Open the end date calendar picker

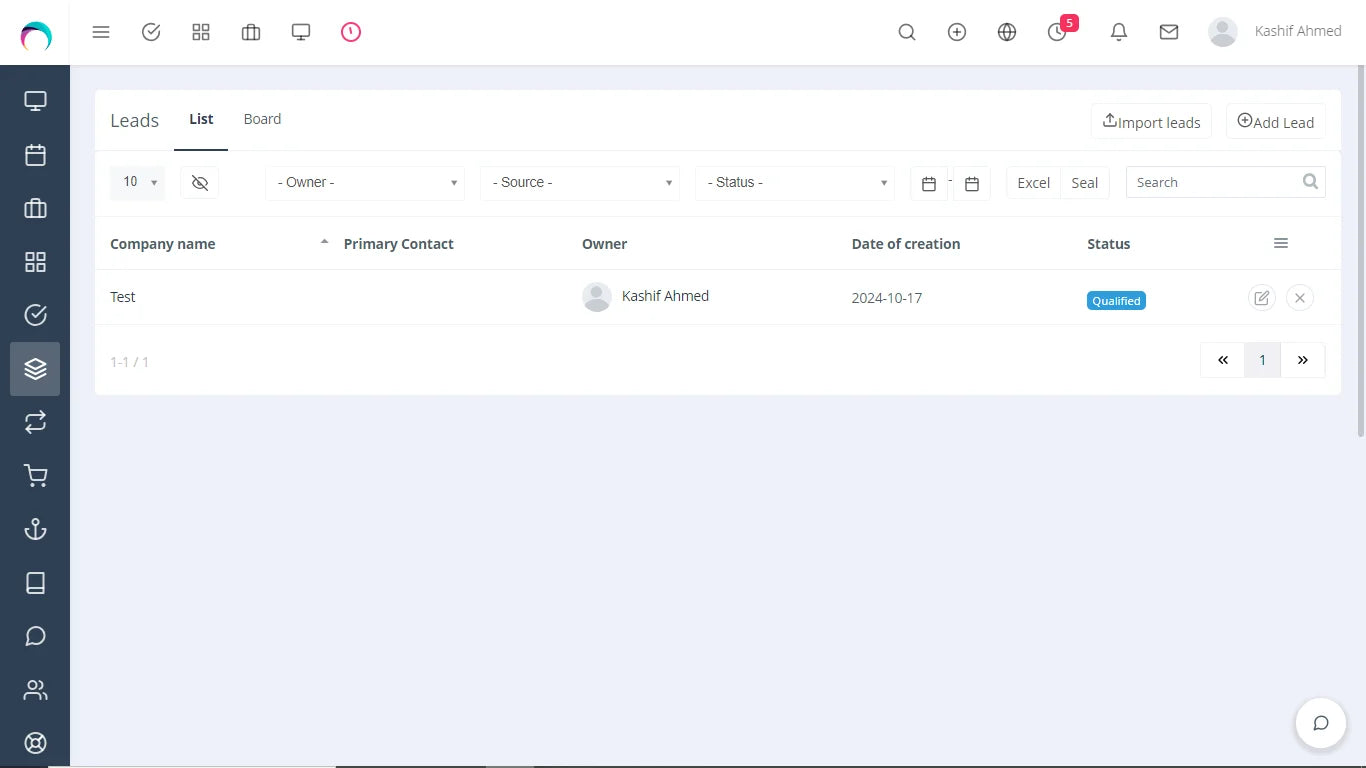(x=972, y=184)
